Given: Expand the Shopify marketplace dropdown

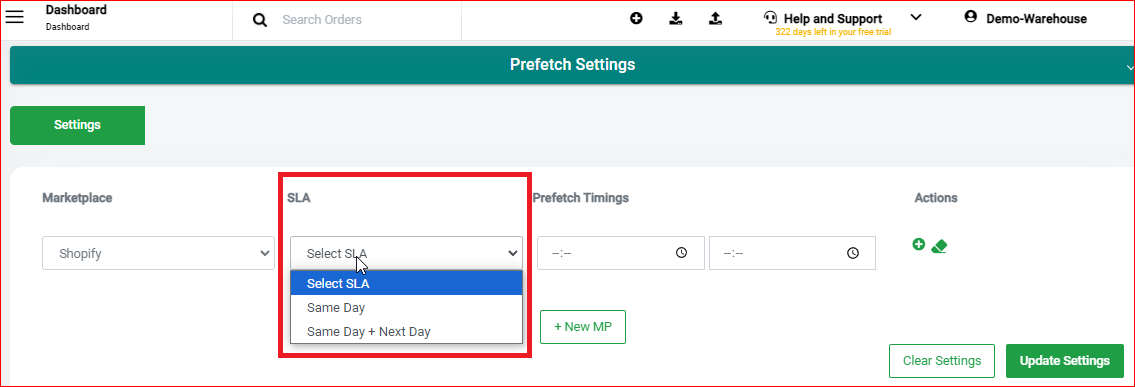Looking at the screenshot, I should pos(159,253).
